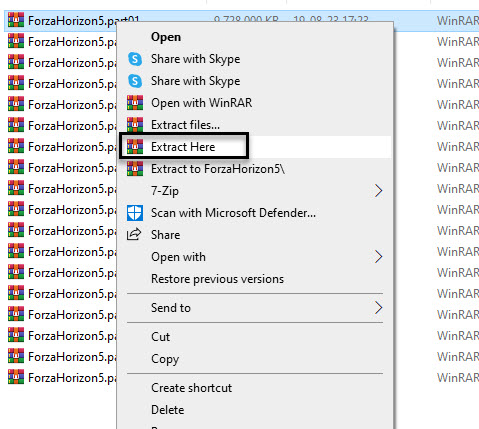Click the WinRAR icon next to Open with WinRAR
The height and width of the screenshot is (429, 479).
(x=135, y=103)
